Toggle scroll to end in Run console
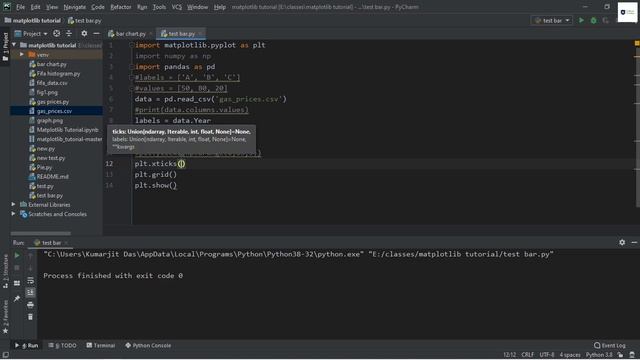Image resolution: width=640 pixels, height=360 pixels. 30,292
